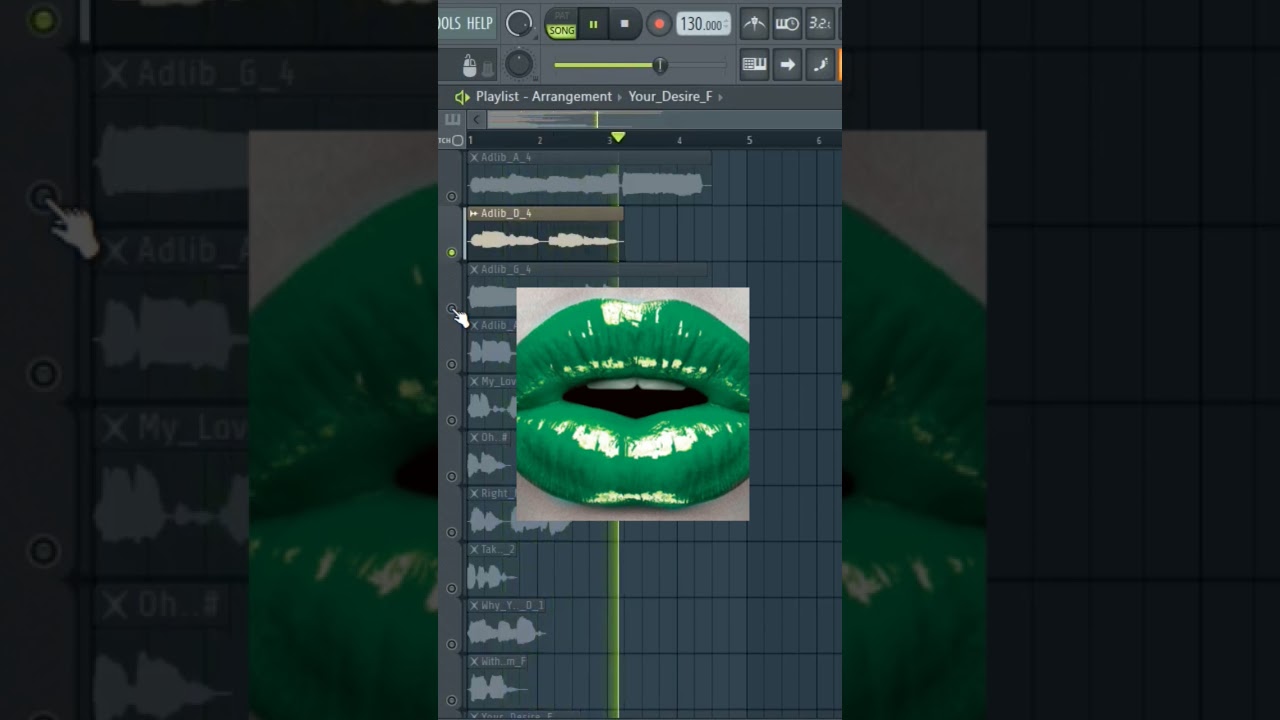Viewport: 1280px width, 720px height.
Task: Toggle the metronome icon
Action: (754, 23)
